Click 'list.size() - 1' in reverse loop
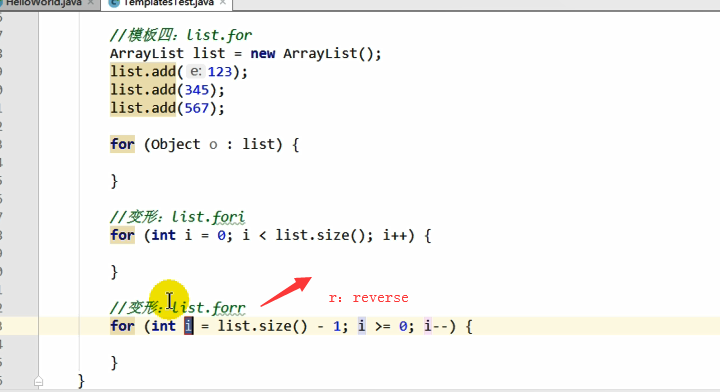Screen dimensions: 720x392 279,326
